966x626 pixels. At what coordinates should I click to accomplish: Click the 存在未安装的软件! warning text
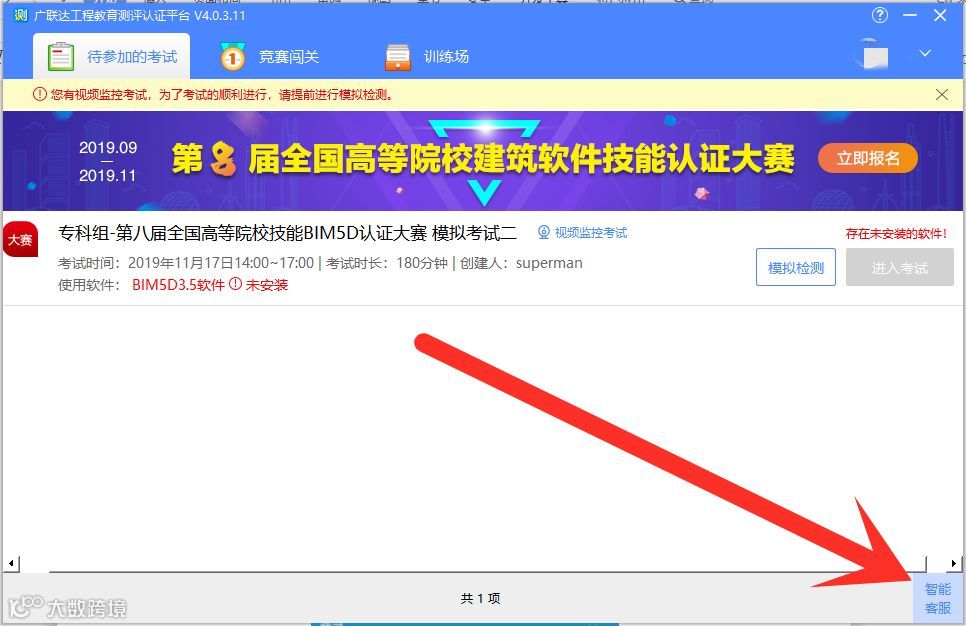tap(896, 234)
